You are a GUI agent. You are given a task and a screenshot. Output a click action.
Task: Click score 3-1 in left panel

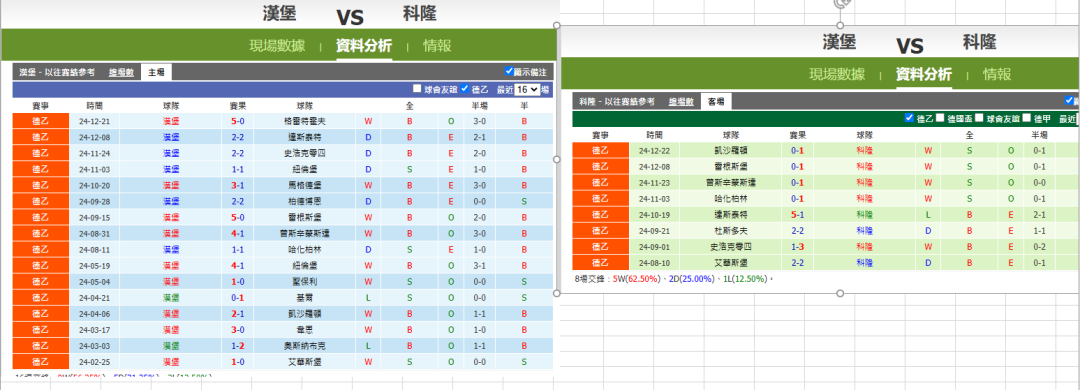tap(238, 185)
